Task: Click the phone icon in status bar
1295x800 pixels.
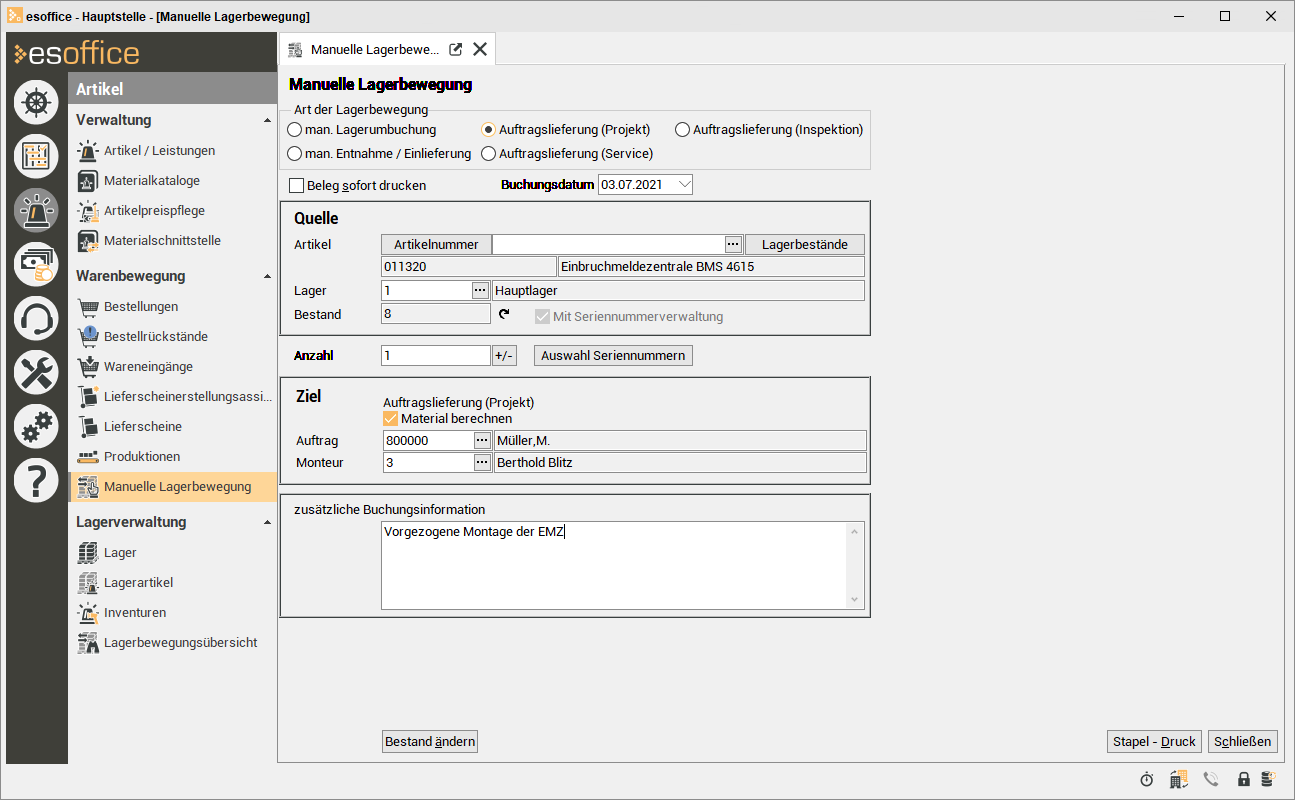Action: (1211, 779)
